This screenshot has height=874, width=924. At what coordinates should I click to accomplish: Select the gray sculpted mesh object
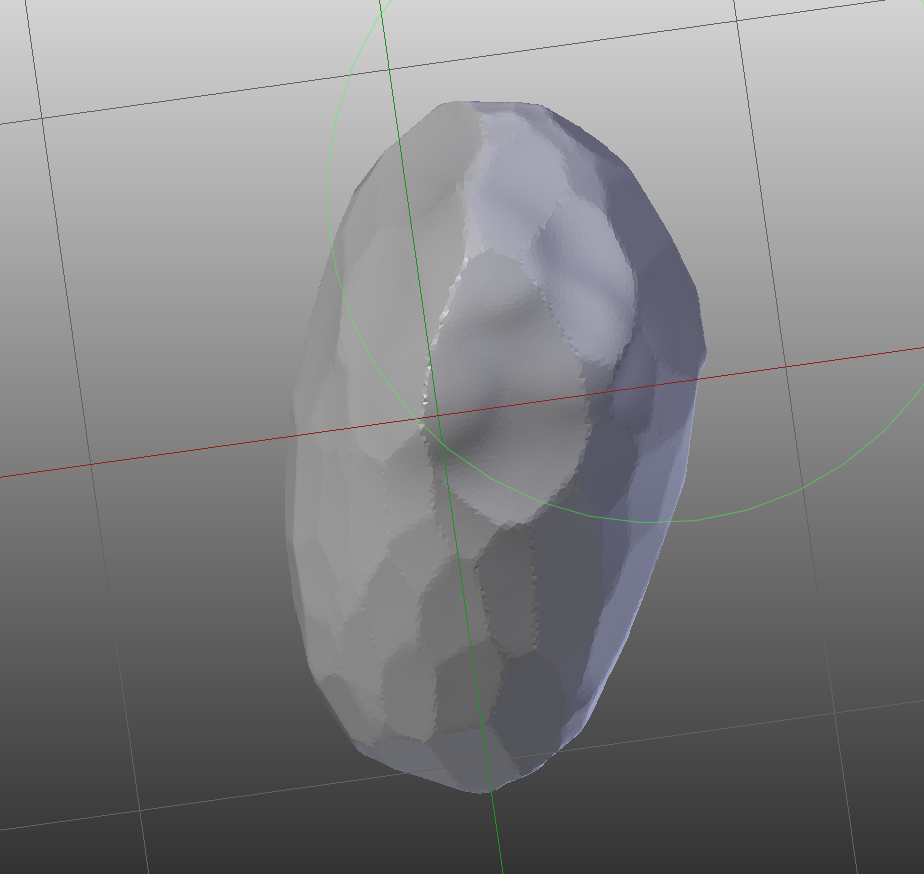click(495, 447)
